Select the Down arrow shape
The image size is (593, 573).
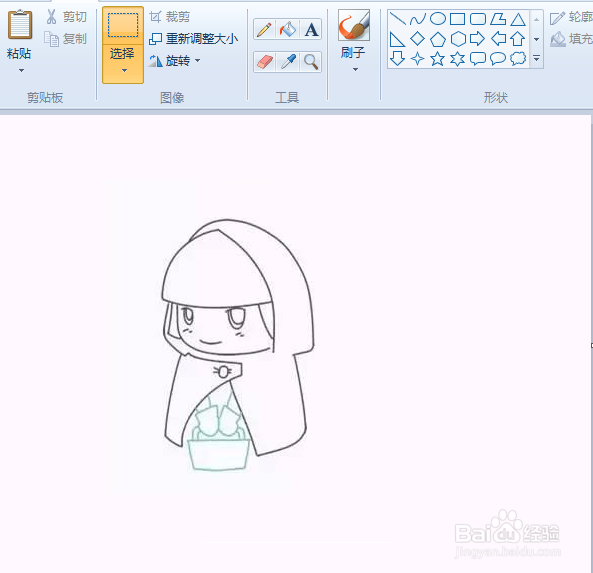[397, 59]
